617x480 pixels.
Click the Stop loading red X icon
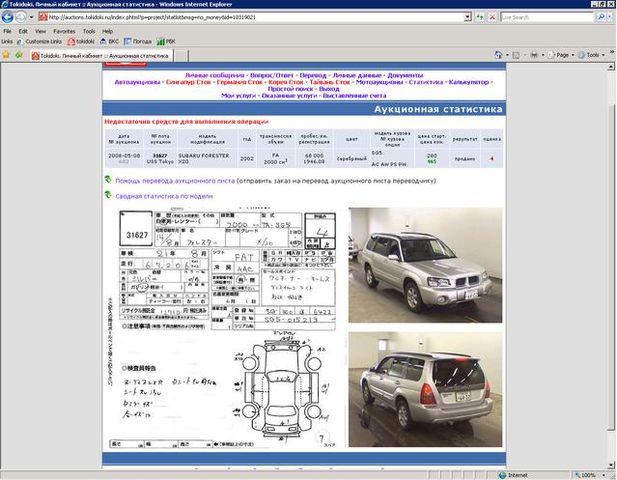492,17
